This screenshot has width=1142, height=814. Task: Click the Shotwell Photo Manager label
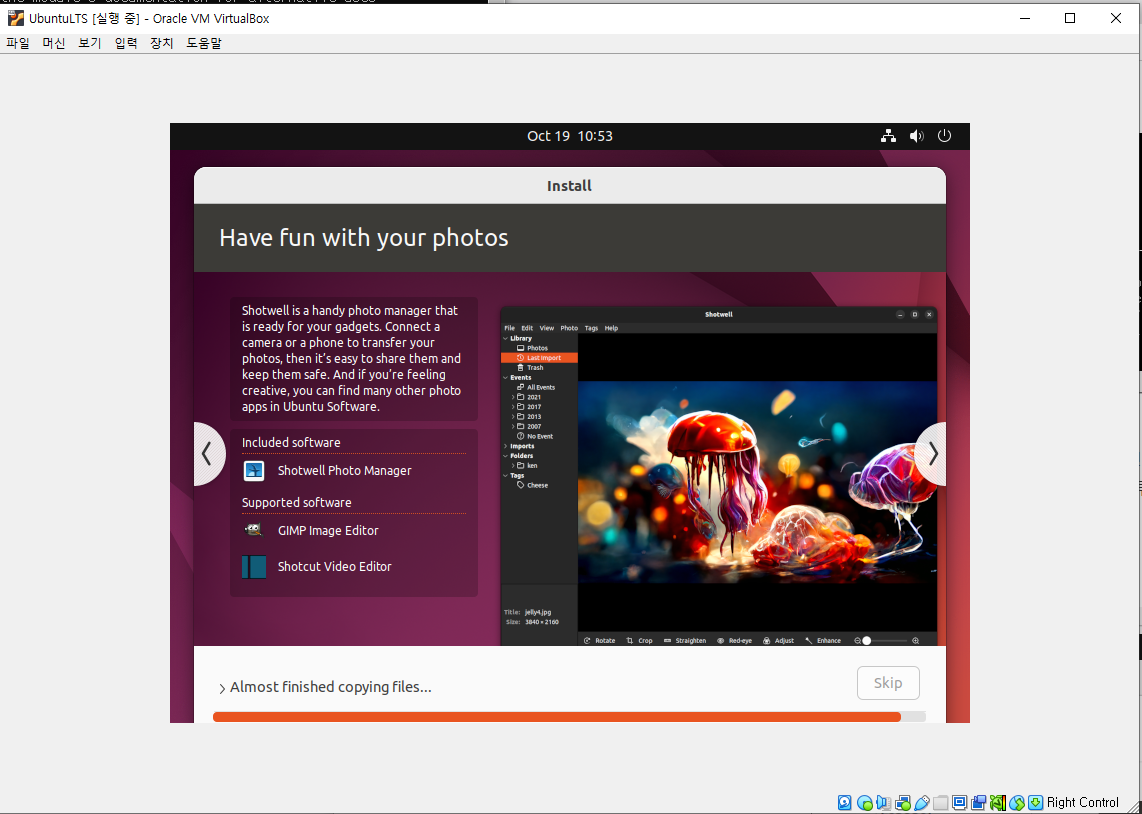344,471
